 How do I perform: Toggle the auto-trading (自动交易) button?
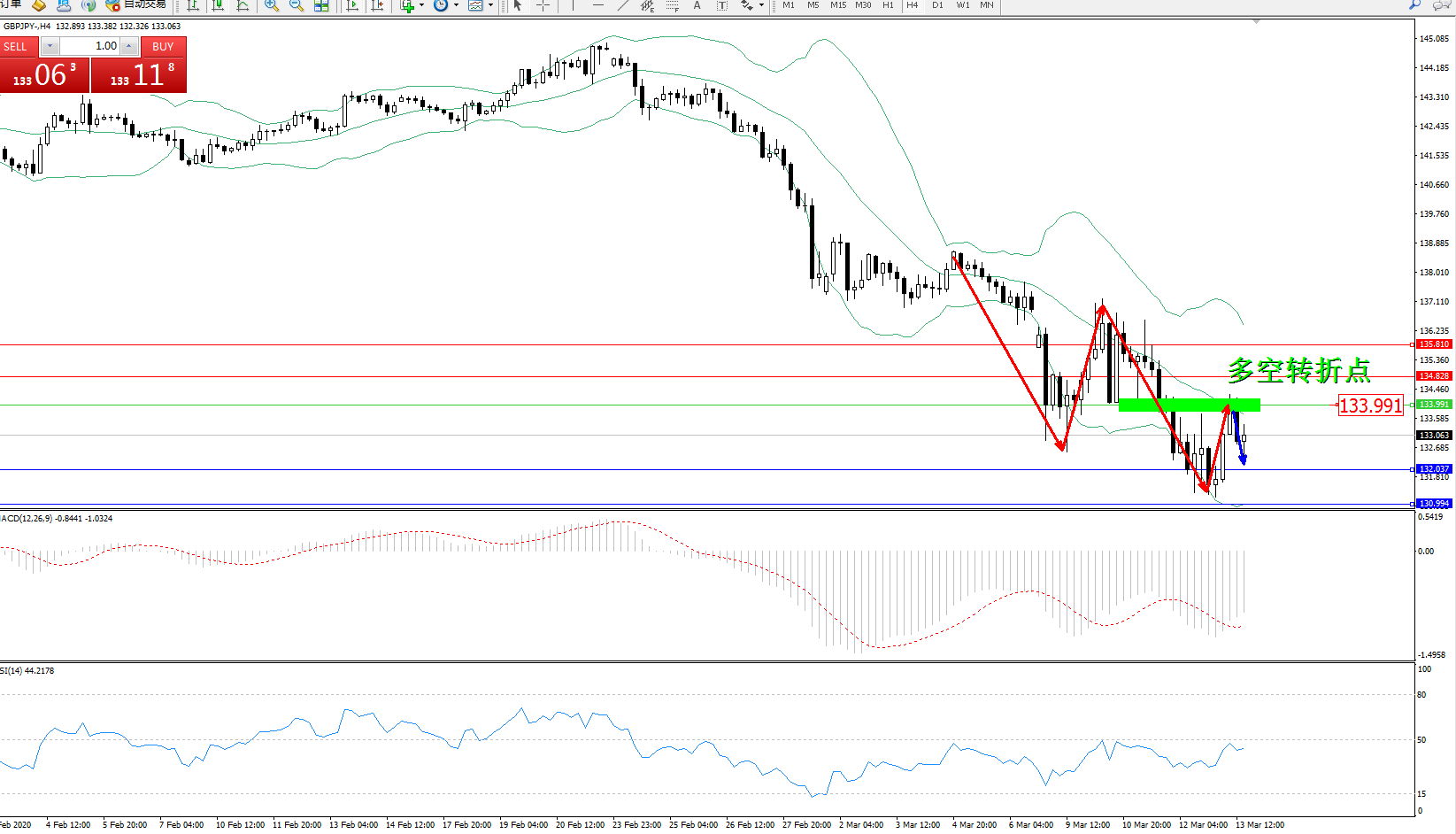(x=135, y=5)
